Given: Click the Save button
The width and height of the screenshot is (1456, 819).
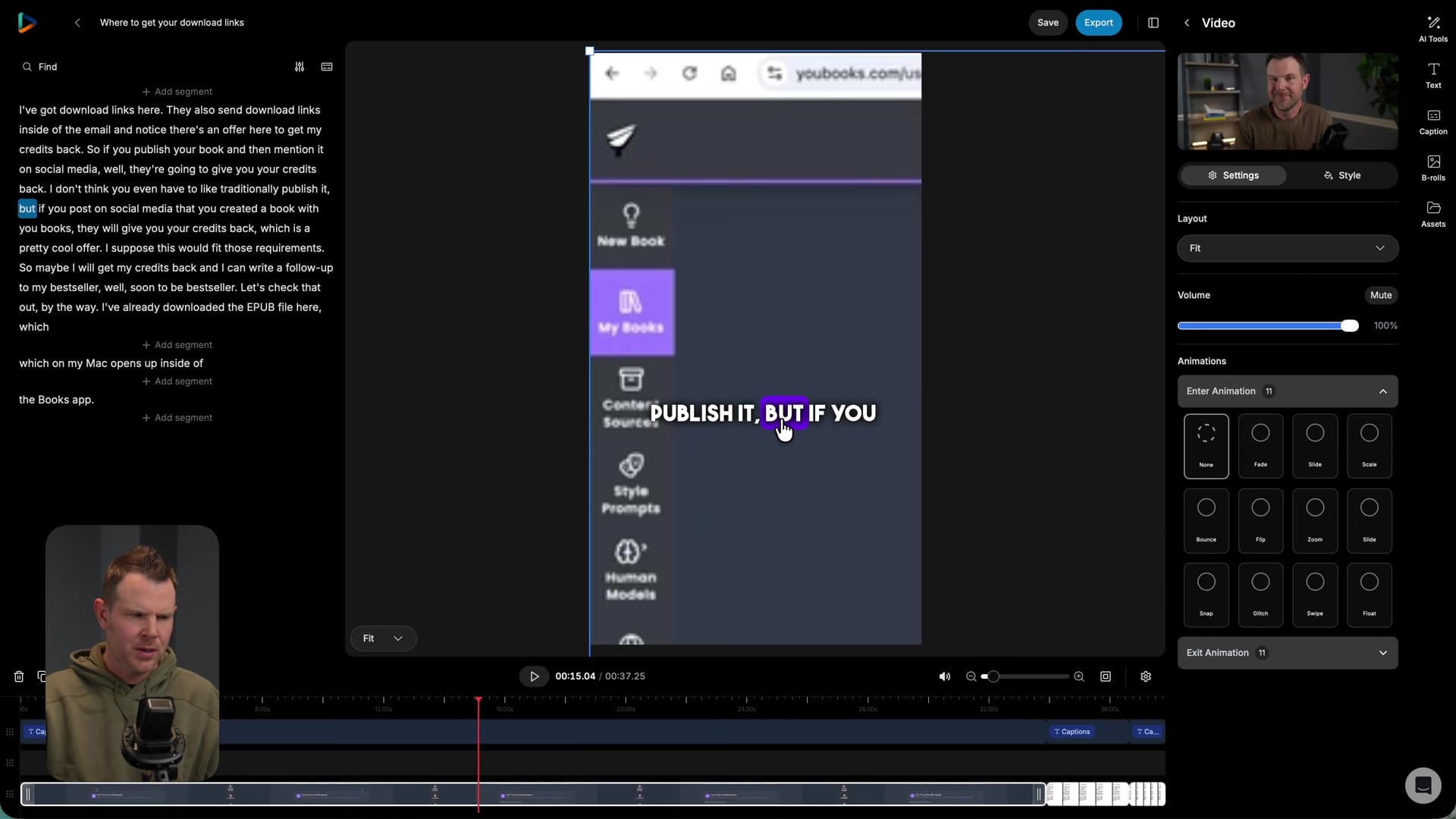Looking at the screenshot, I should point(1047,23).
